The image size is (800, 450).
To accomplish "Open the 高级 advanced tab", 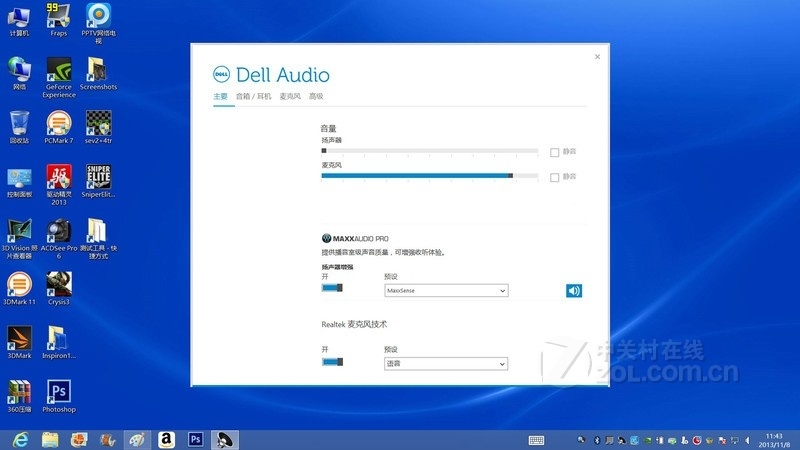I will pos(316,97).
